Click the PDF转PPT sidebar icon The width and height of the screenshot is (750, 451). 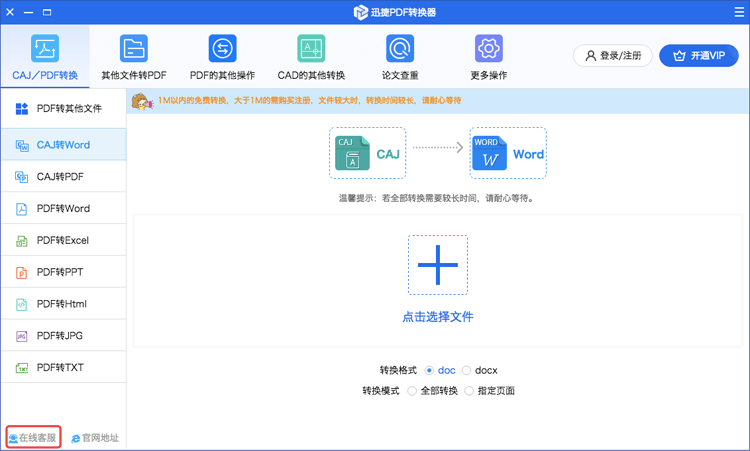[x=22, y=273]
